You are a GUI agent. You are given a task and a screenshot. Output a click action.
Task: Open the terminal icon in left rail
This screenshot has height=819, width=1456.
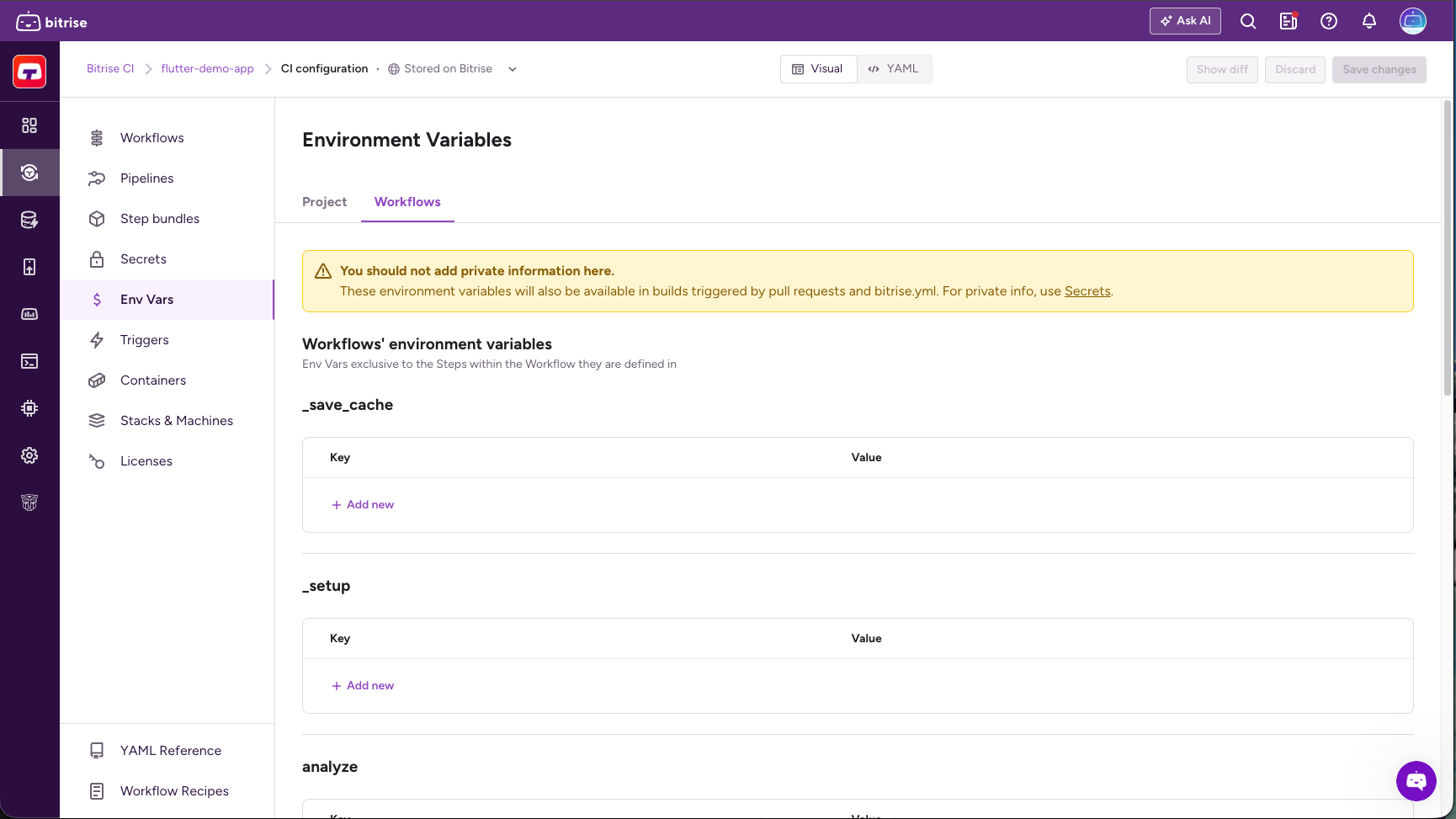click(x=29, y=361)
